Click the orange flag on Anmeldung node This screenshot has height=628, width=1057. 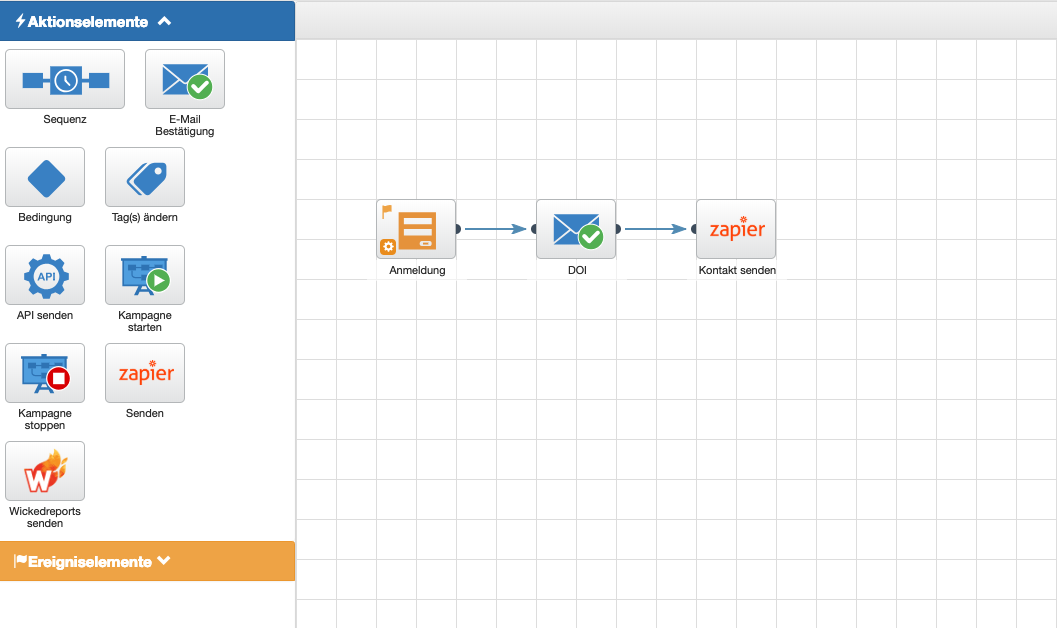pos(387,211)
